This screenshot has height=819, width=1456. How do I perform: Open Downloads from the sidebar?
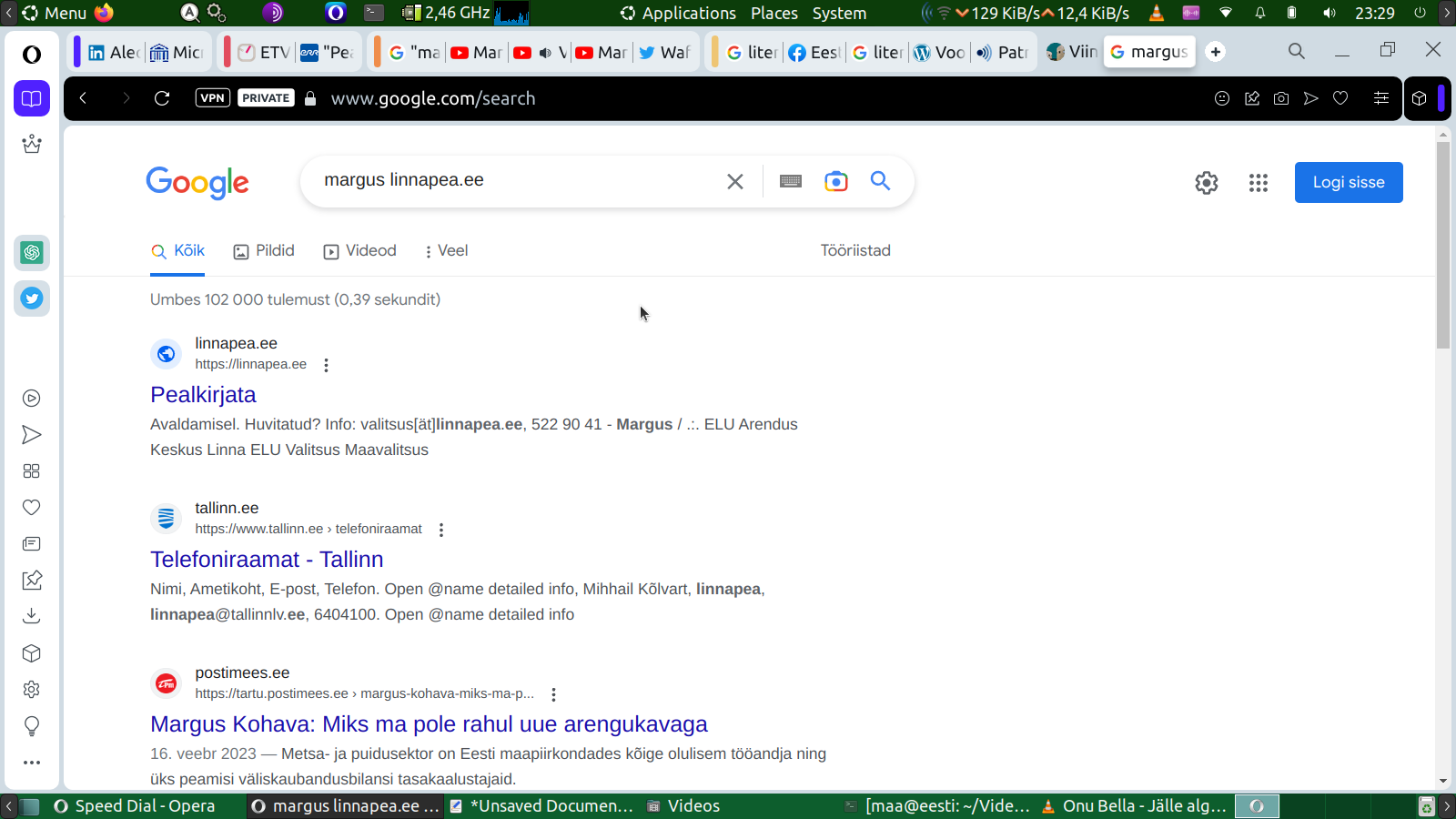coord(32,616)
